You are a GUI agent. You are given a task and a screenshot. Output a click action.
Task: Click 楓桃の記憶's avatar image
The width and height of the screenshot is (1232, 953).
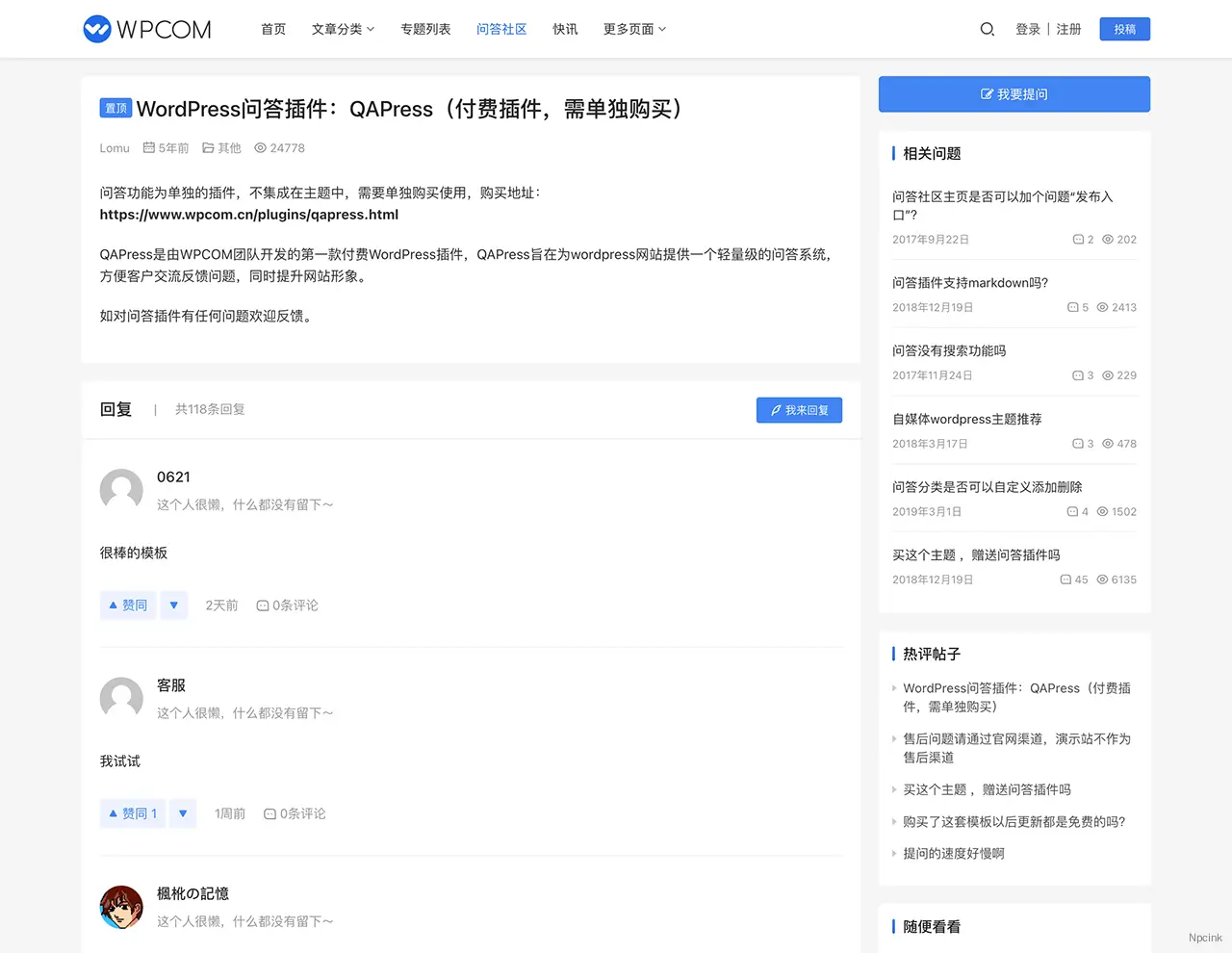coord(121,907)
